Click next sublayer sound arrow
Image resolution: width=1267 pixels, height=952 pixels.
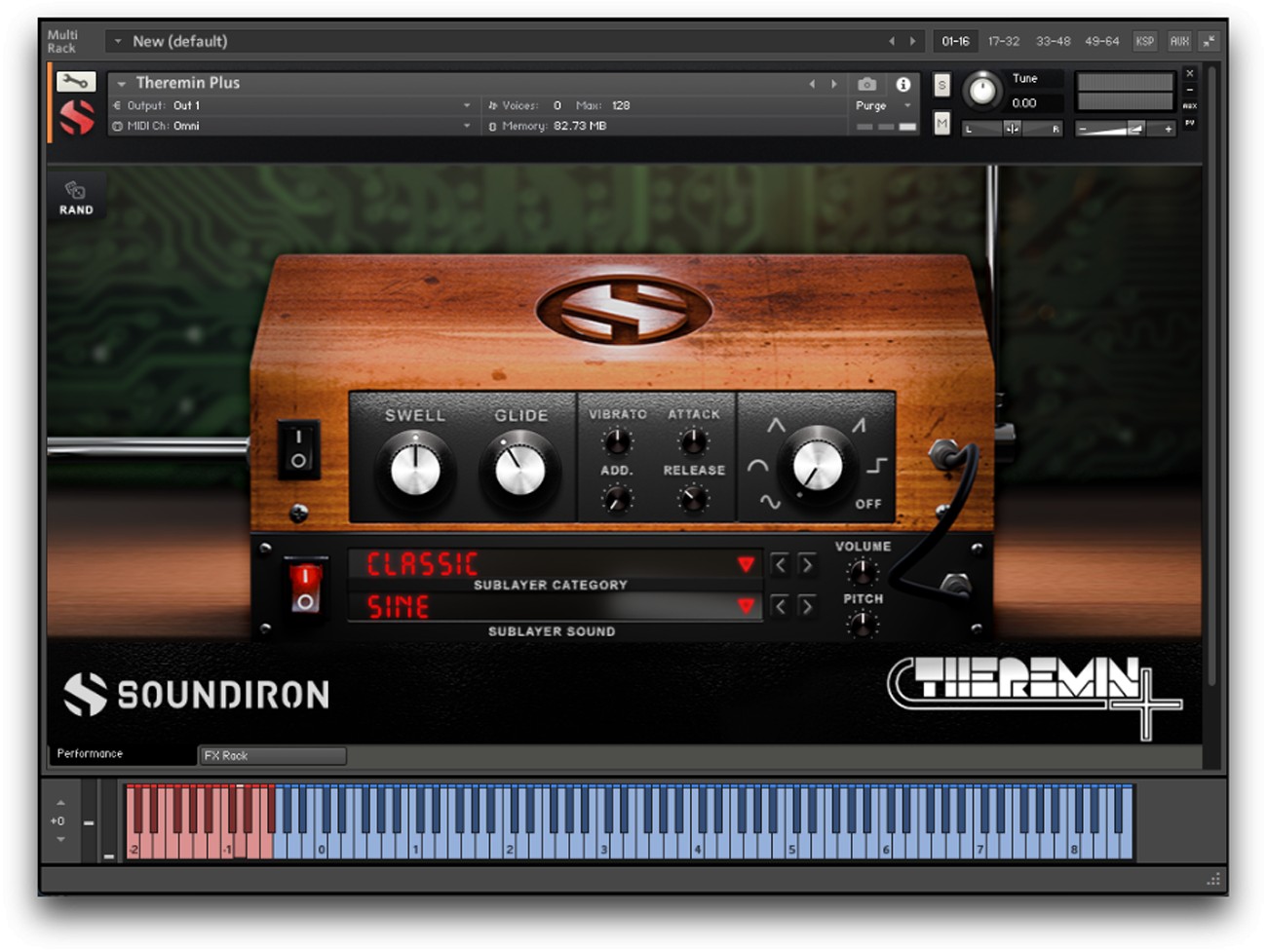(807, 606)
